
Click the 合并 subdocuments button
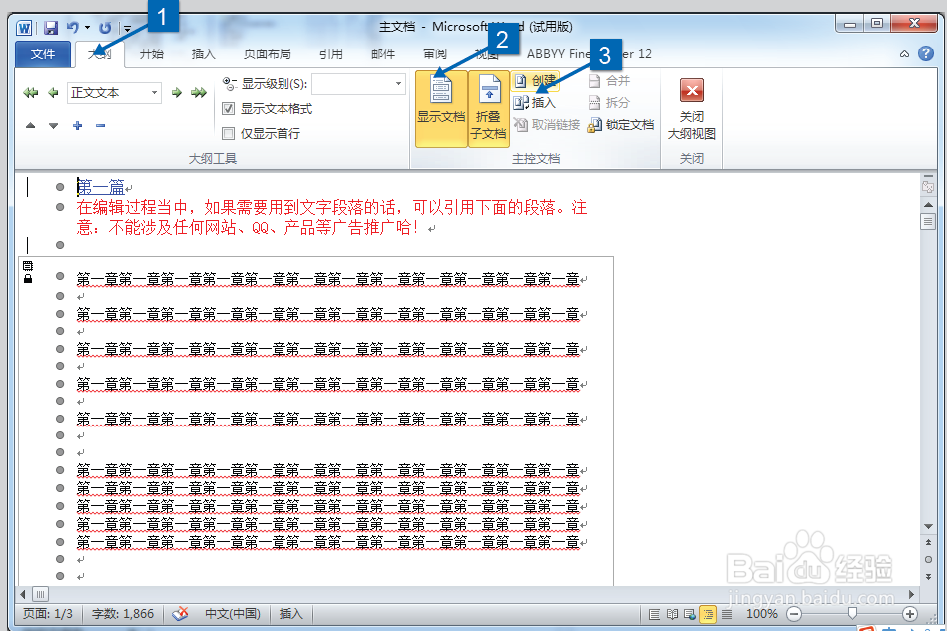point(609,80)
